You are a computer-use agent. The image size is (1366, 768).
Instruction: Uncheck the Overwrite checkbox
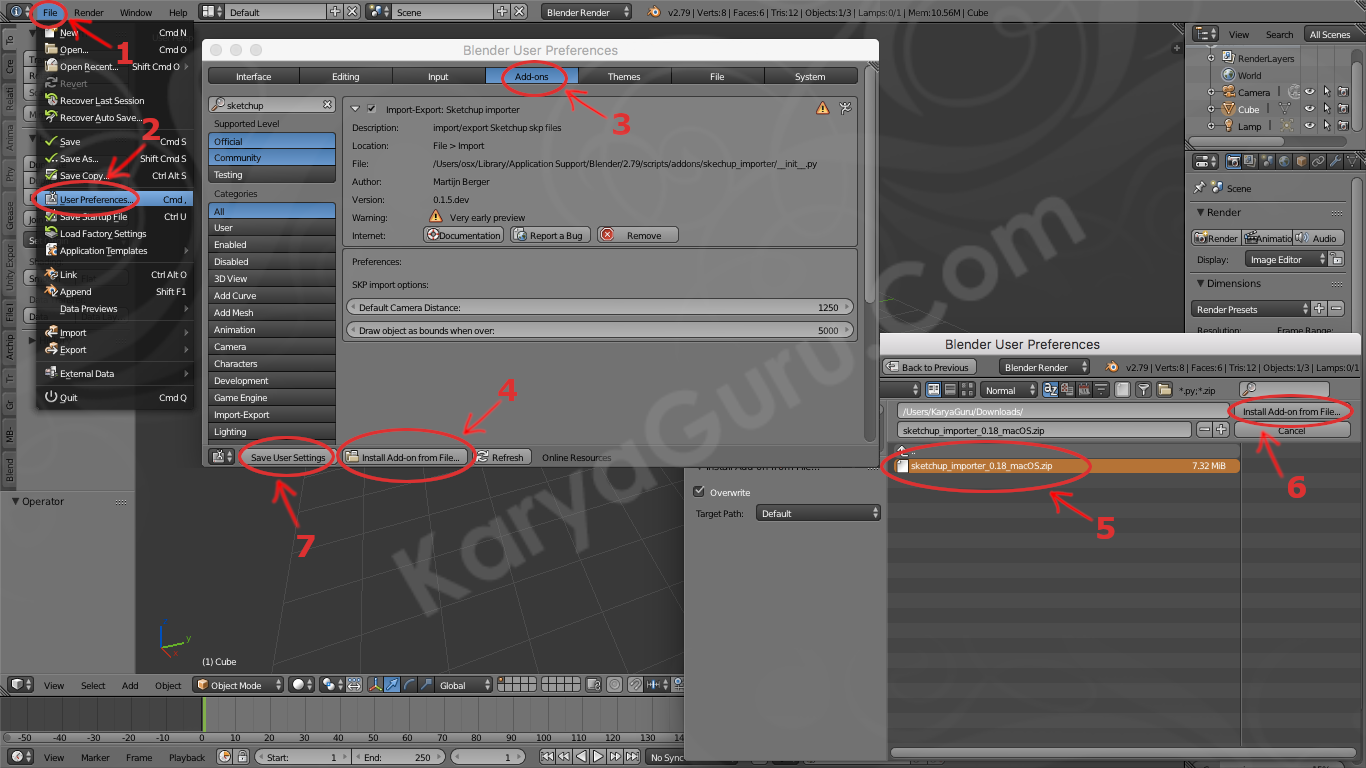pyautogui.click(x=700, y=492)
